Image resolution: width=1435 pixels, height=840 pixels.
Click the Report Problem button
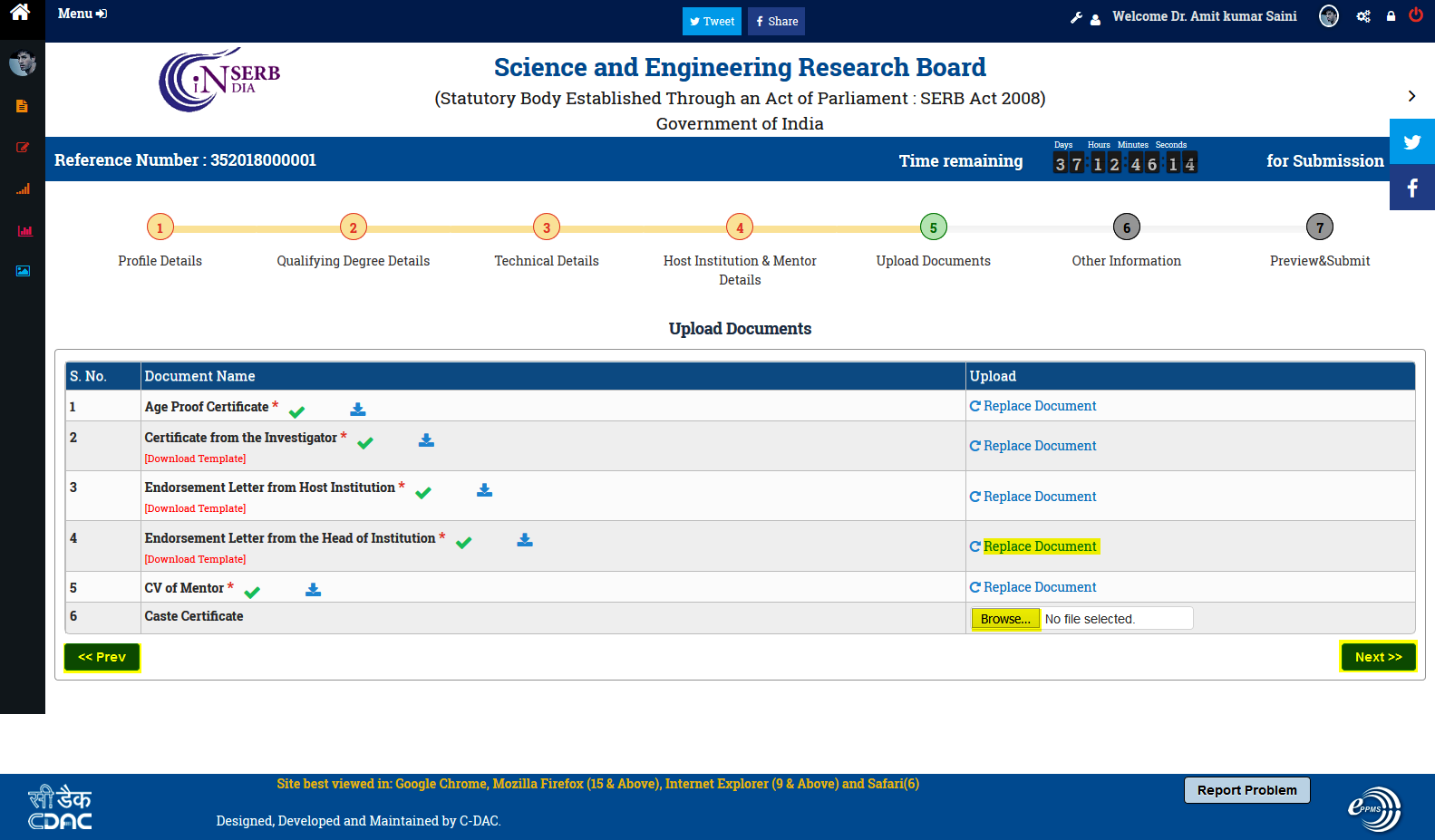(x=1246, y=790)
